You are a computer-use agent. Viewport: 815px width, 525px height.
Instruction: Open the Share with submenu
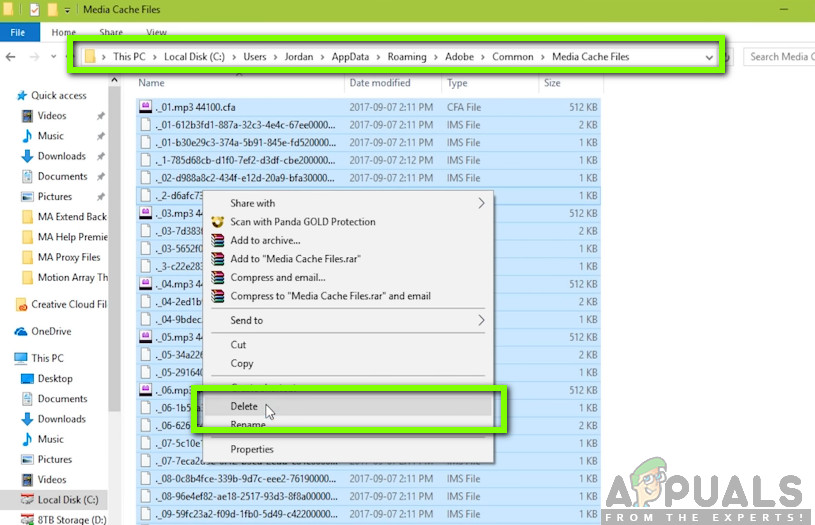pyautogui.click(x=348, y=203)
